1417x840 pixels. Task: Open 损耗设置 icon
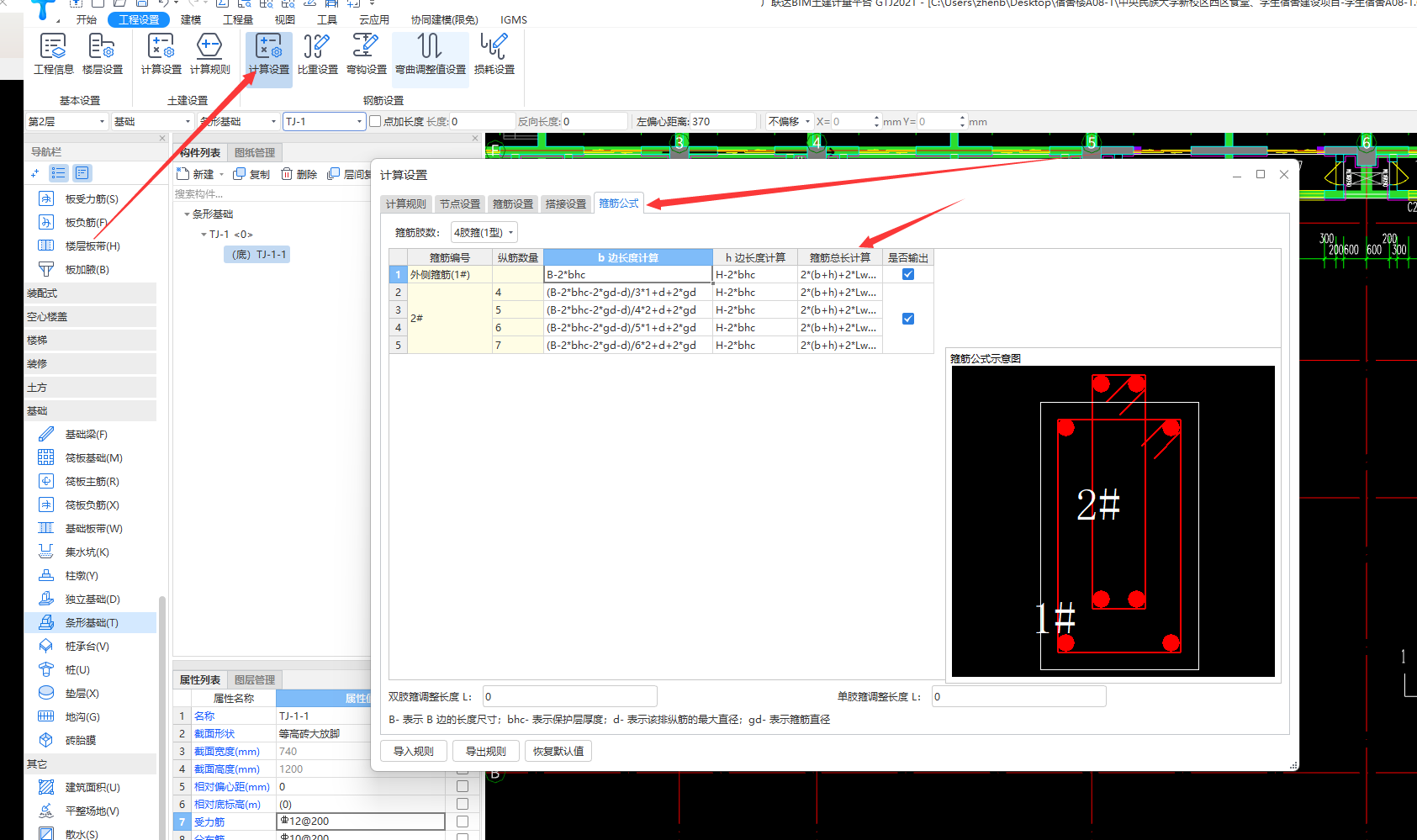pos(494,54)
